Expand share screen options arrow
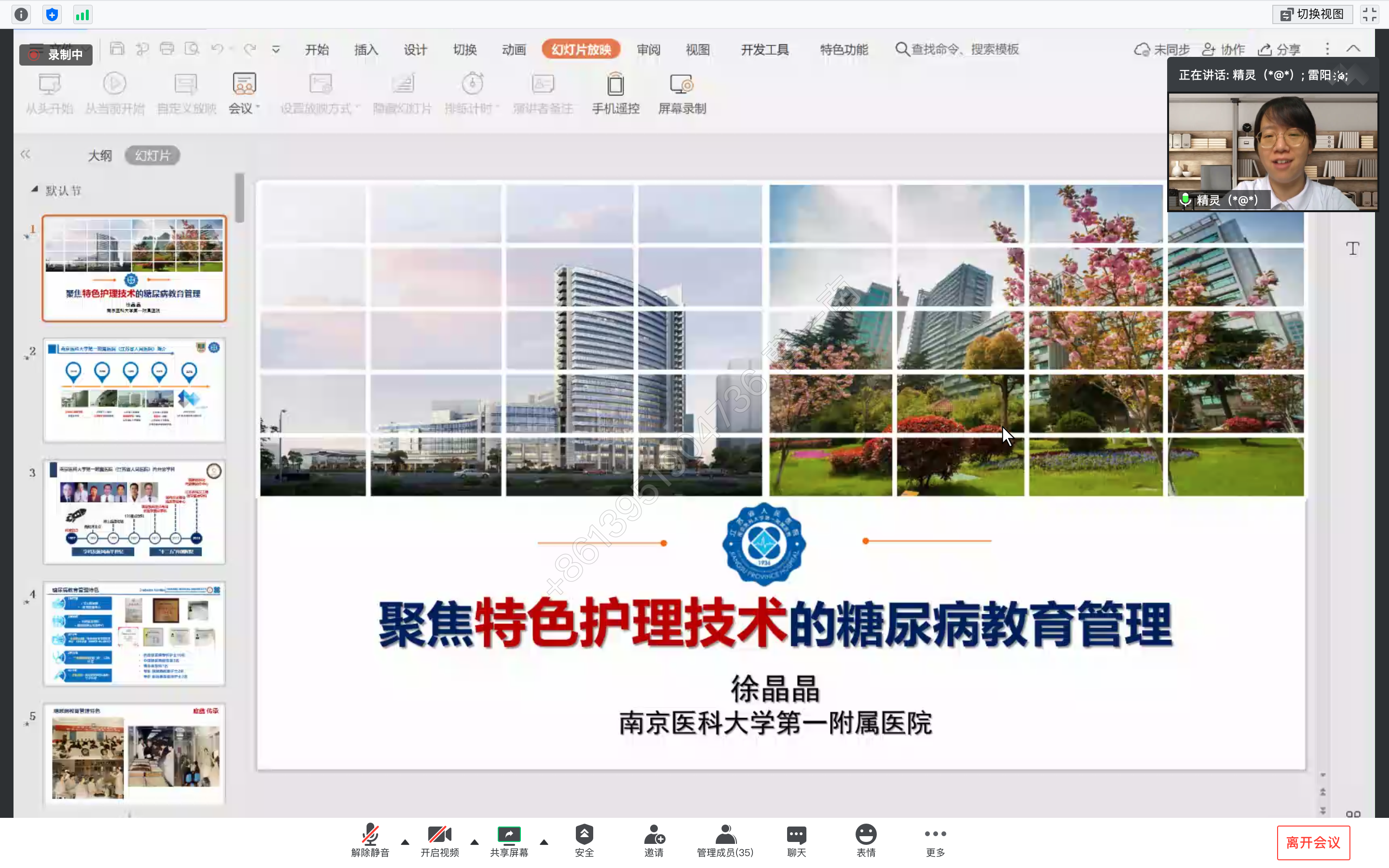1389x868 pixels. 544,842
